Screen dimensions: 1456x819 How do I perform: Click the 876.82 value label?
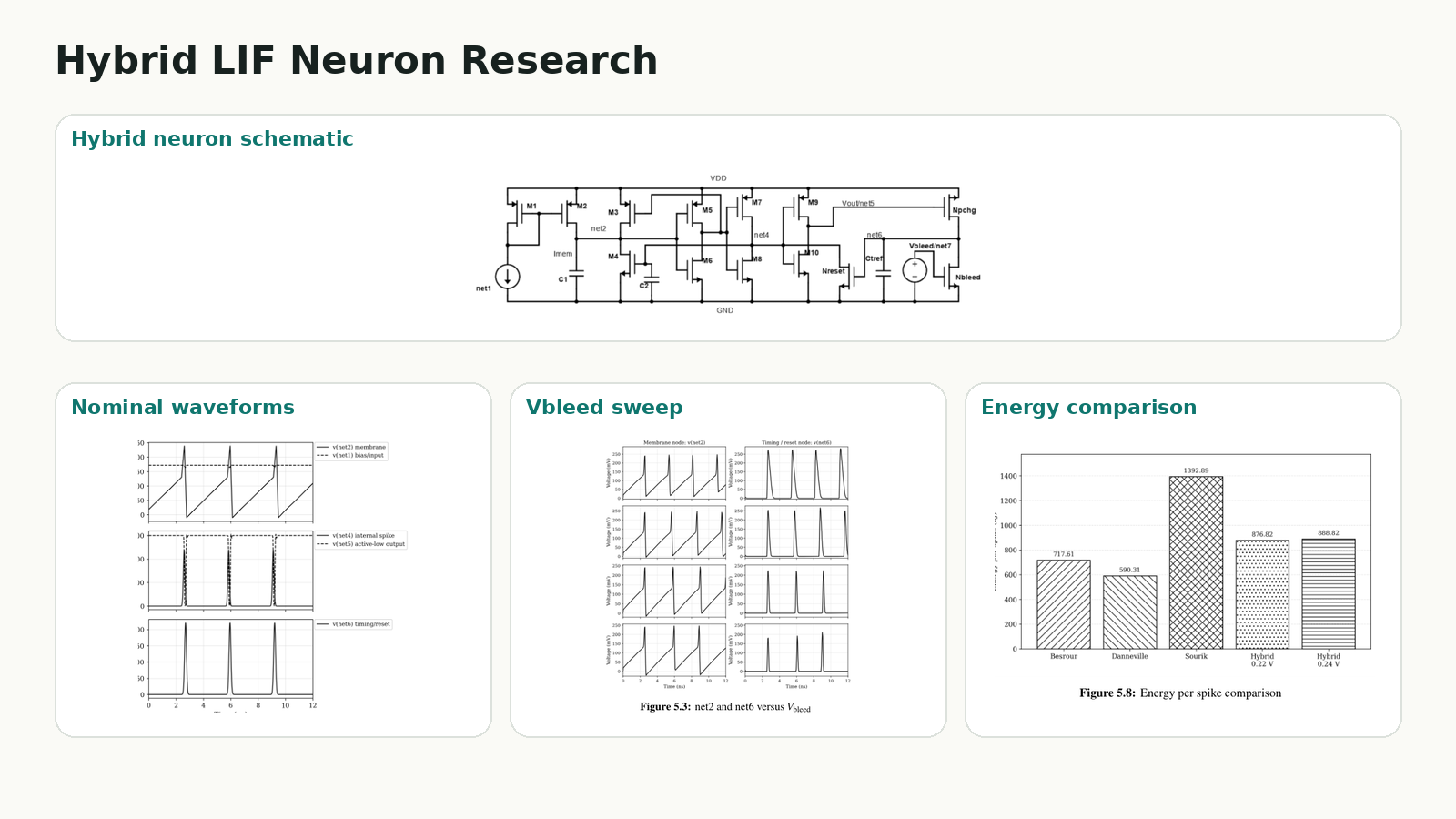point(1262,535)
